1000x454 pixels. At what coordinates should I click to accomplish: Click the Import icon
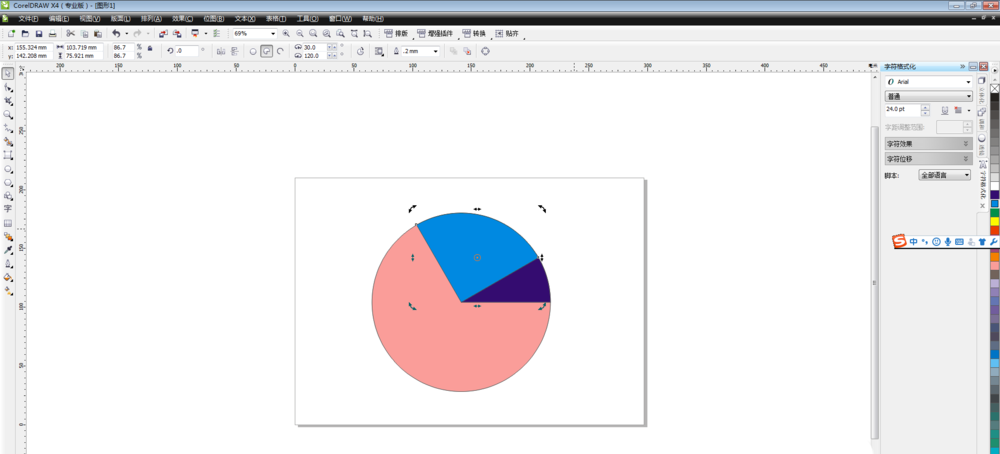point(163,33)
